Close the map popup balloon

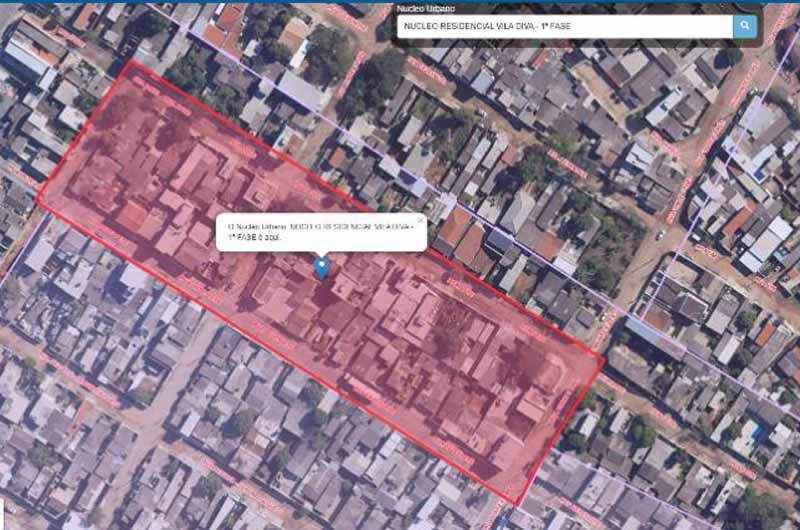[420, 221]
